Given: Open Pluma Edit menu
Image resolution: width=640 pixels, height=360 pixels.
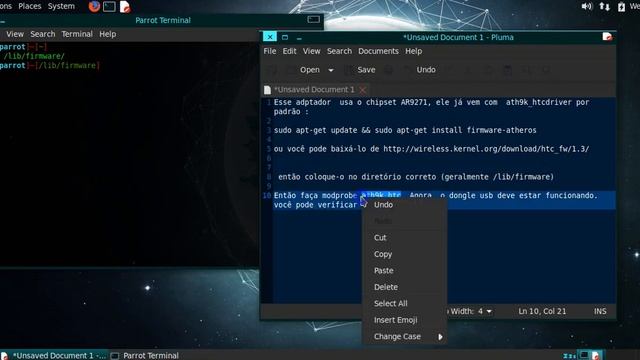Looking at the screenshot, I should coord(289,51).
